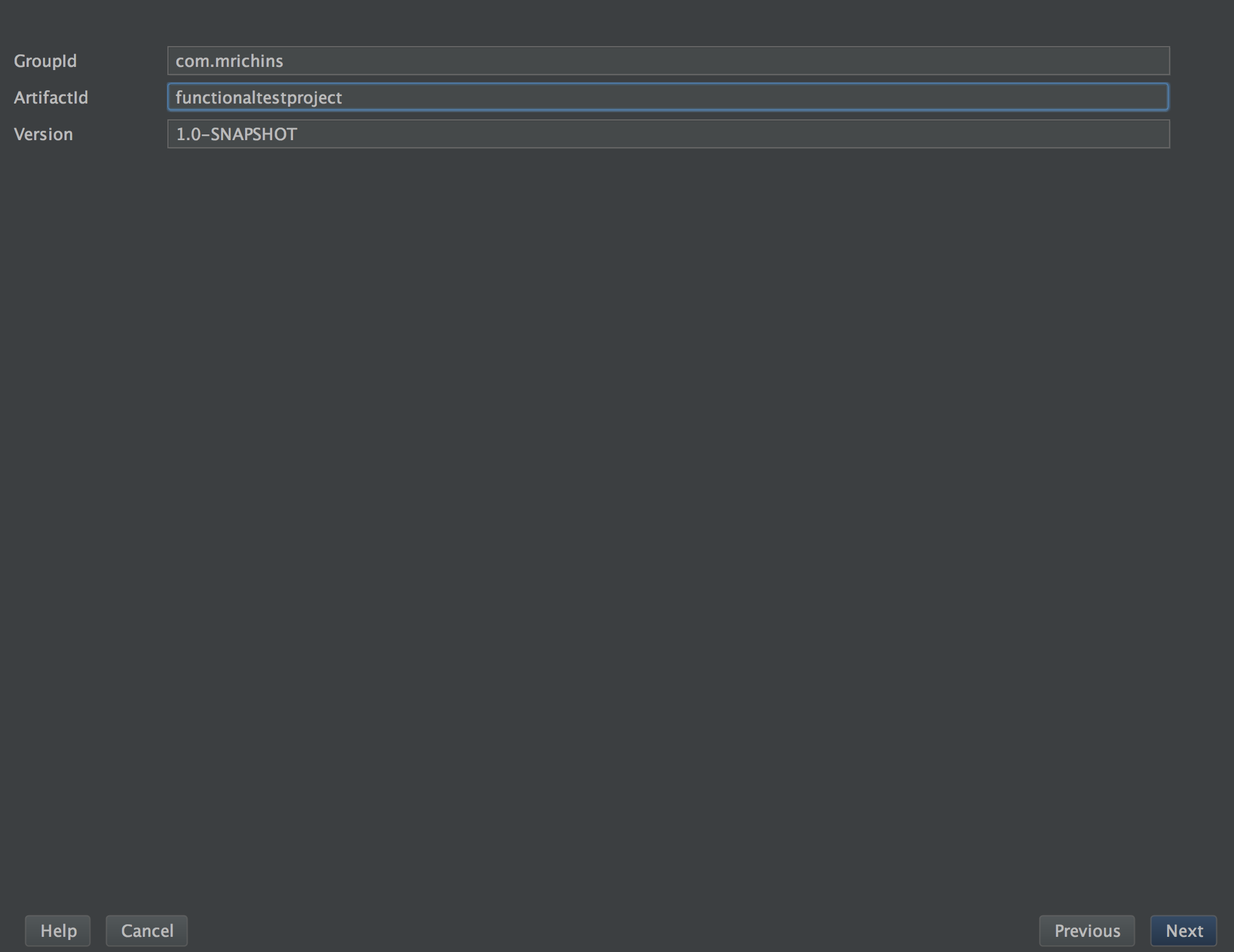
Task: Open Help for this wizard
Action: pyautogui.click(x=58, y=931)
